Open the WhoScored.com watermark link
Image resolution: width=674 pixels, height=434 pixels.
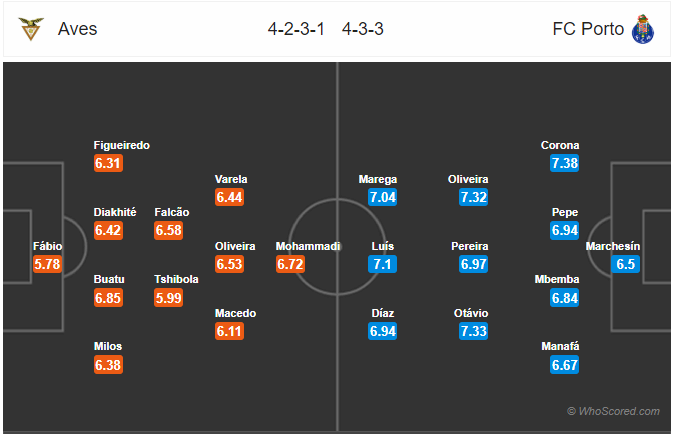[x=613, y=411]
